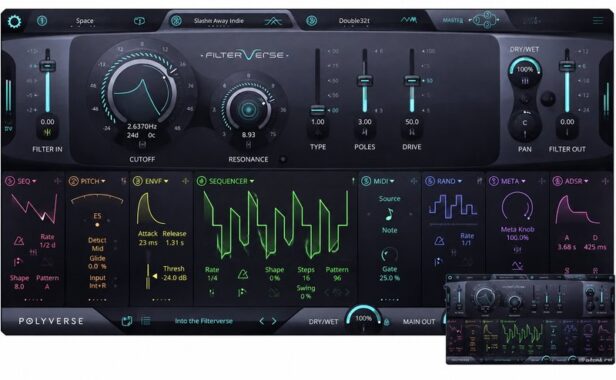This screenshot has width=616, height=380.
Task: Go to the next preset with right arrow
Action: coord(274,321)
